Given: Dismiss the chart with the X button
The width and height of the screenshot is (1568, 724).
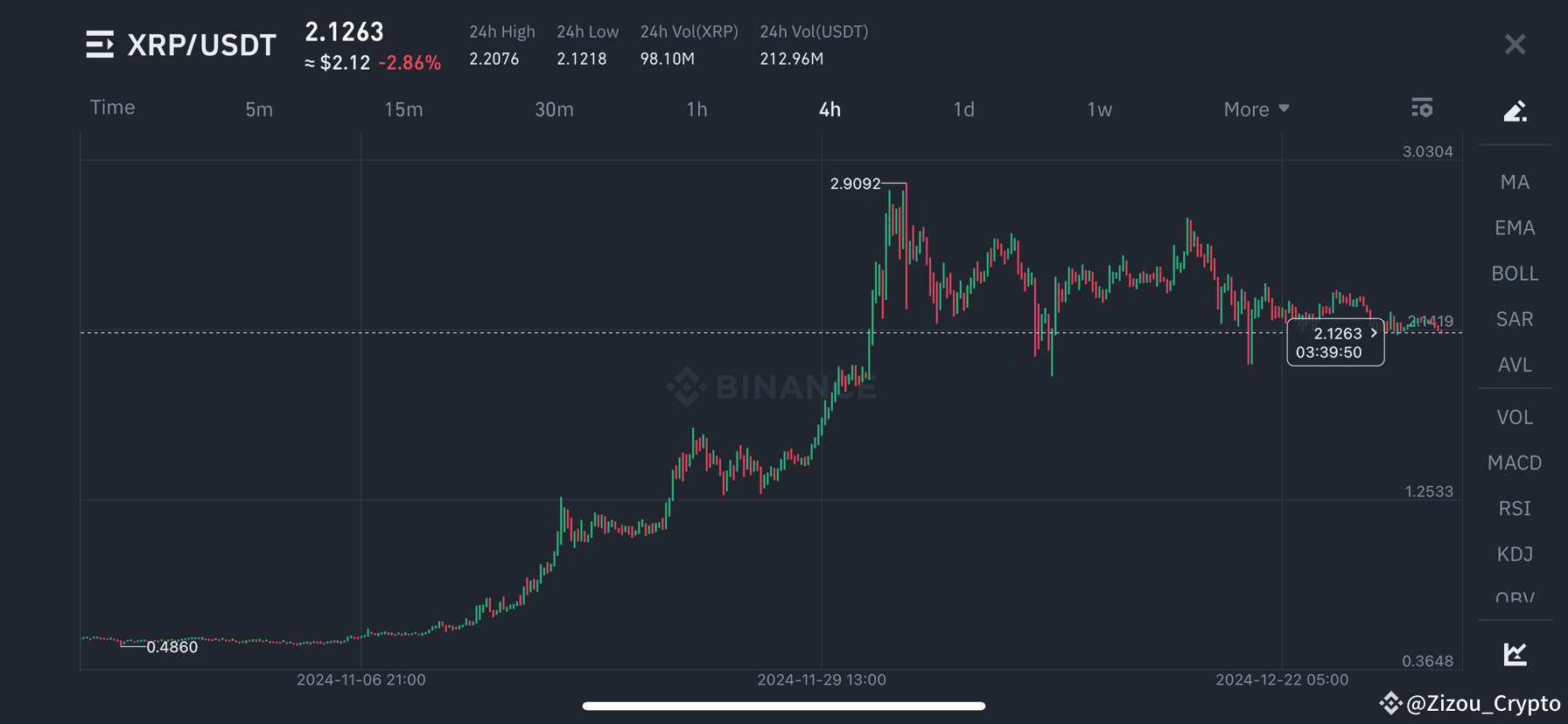Looking at the screenshot, I should coord(1515,45).
